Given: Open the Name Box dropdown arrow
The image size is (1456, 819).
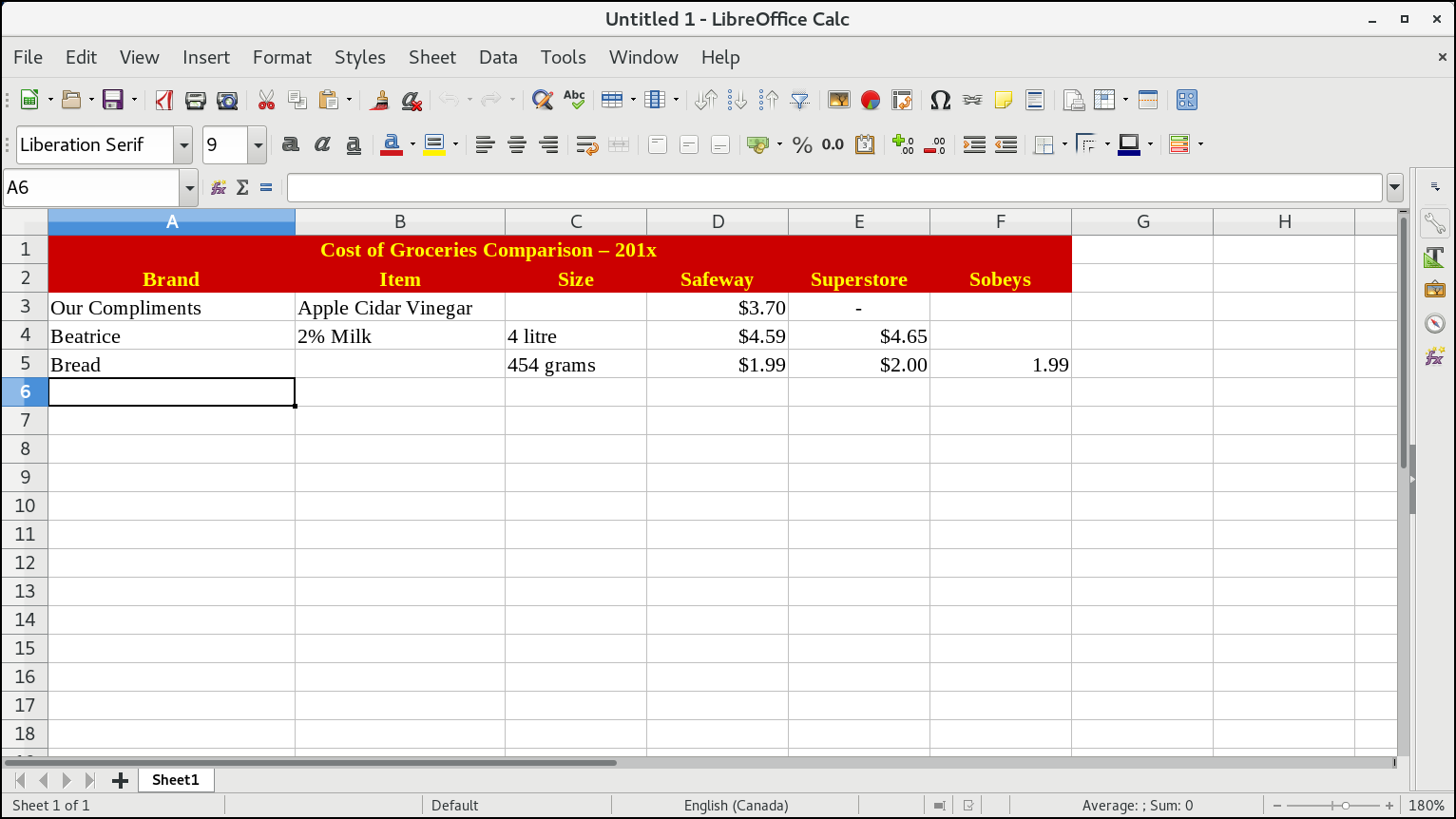Looking at the screenshot, I should [189, 188].
